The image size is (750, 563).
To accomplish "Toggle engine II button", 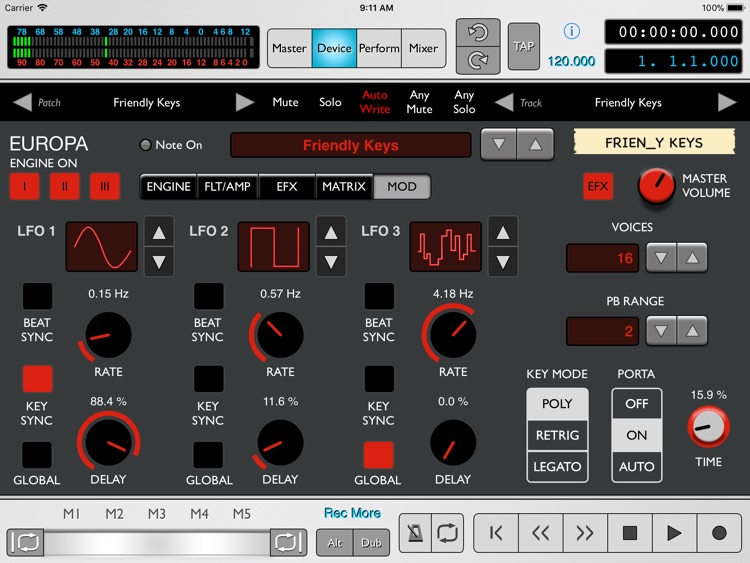I will tap(65, 186).
